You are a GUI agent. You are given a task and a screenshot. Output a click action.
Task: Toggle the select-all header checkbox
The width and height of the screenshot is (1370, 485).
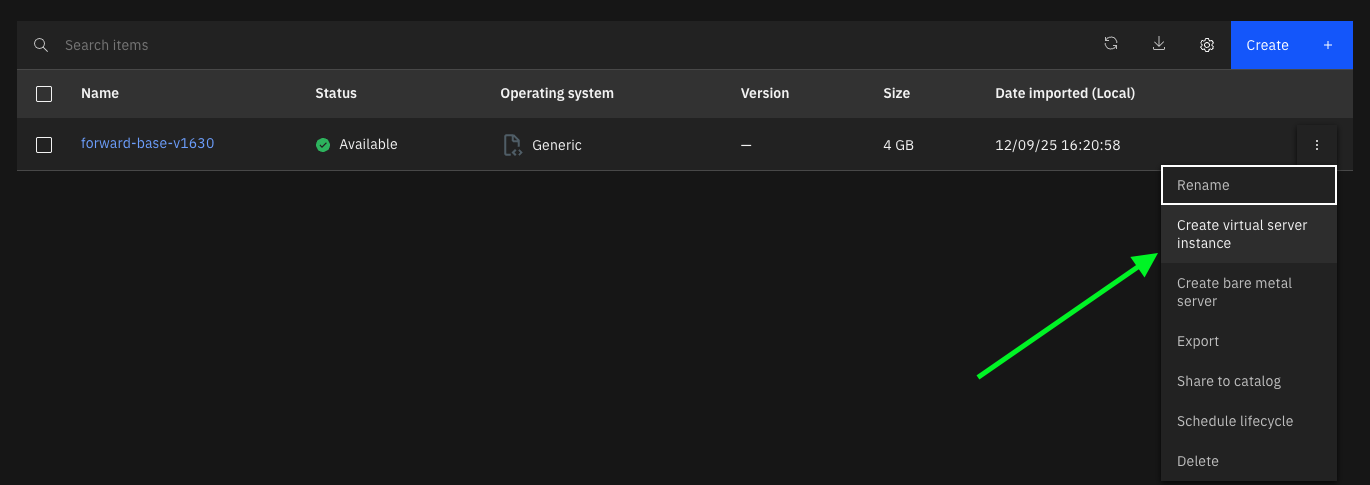coord(44,94)
